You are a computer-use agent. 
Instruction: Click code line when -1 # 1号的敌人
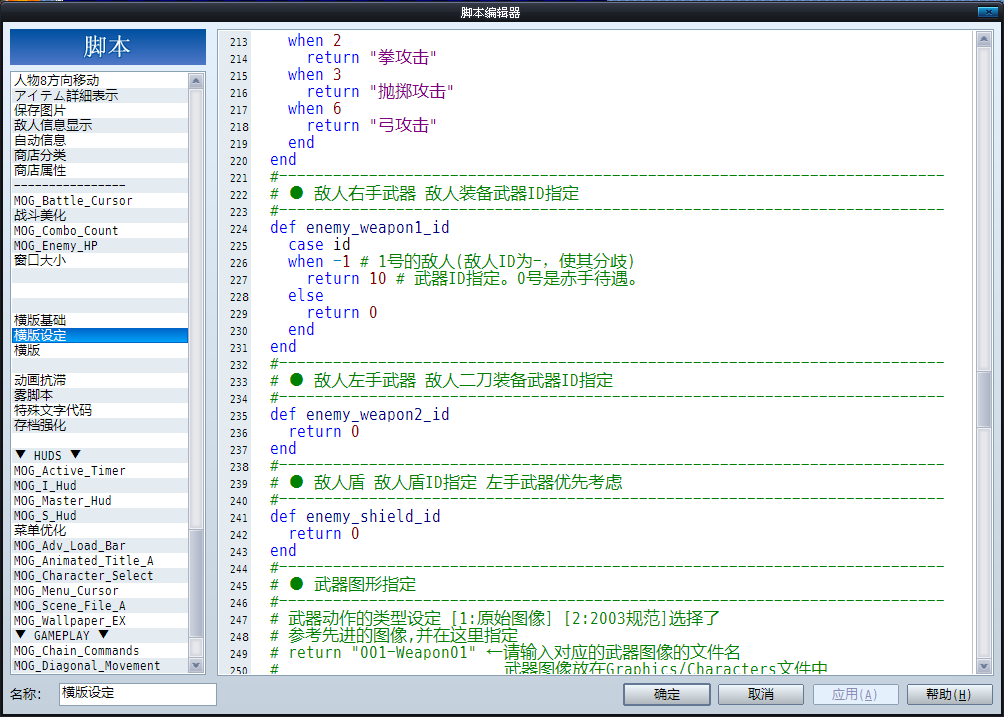coord(462,261)
